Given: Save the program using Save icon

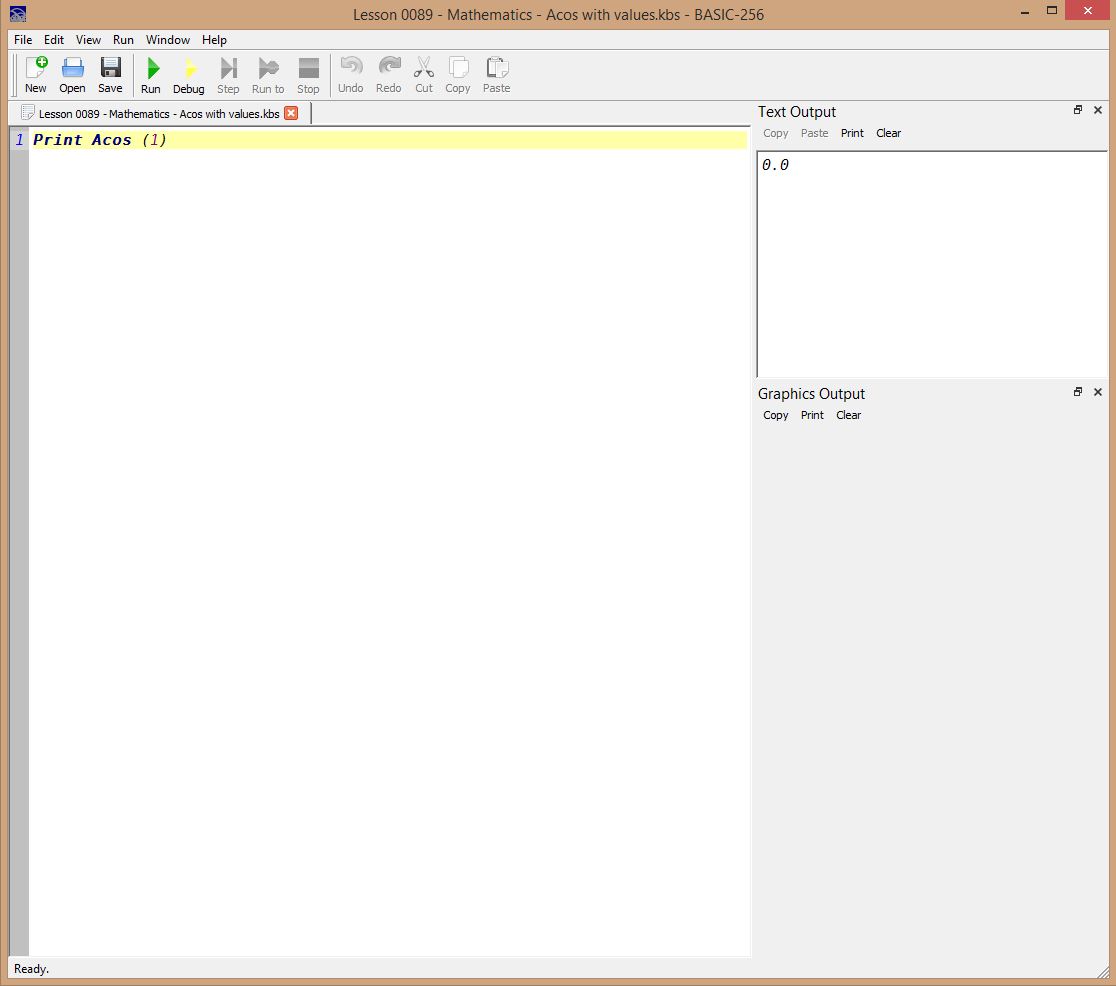Looking at the screenshot, I should [x=110, y=75].
